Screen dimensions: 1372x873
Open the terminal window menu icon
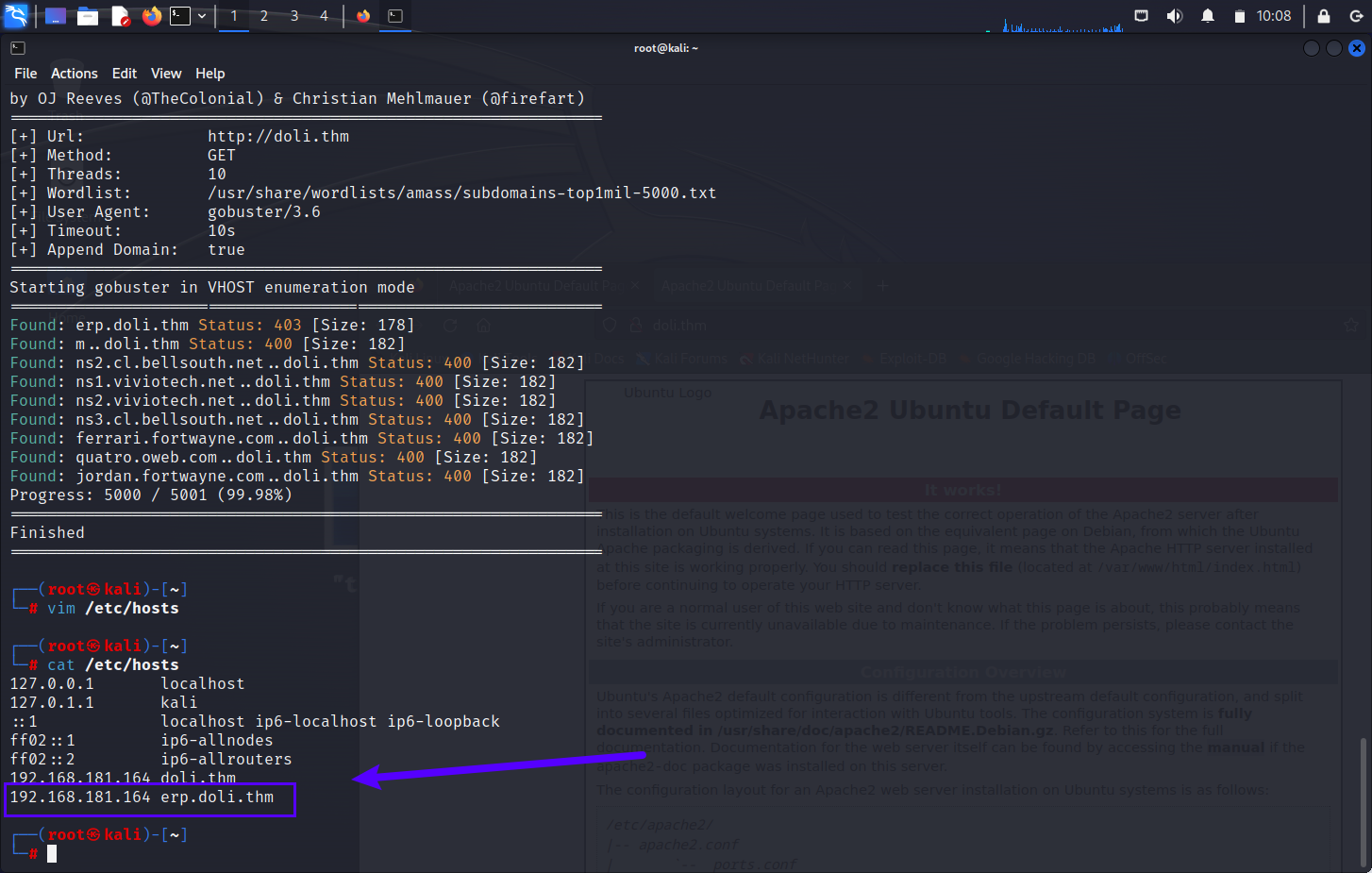[18, 48]
